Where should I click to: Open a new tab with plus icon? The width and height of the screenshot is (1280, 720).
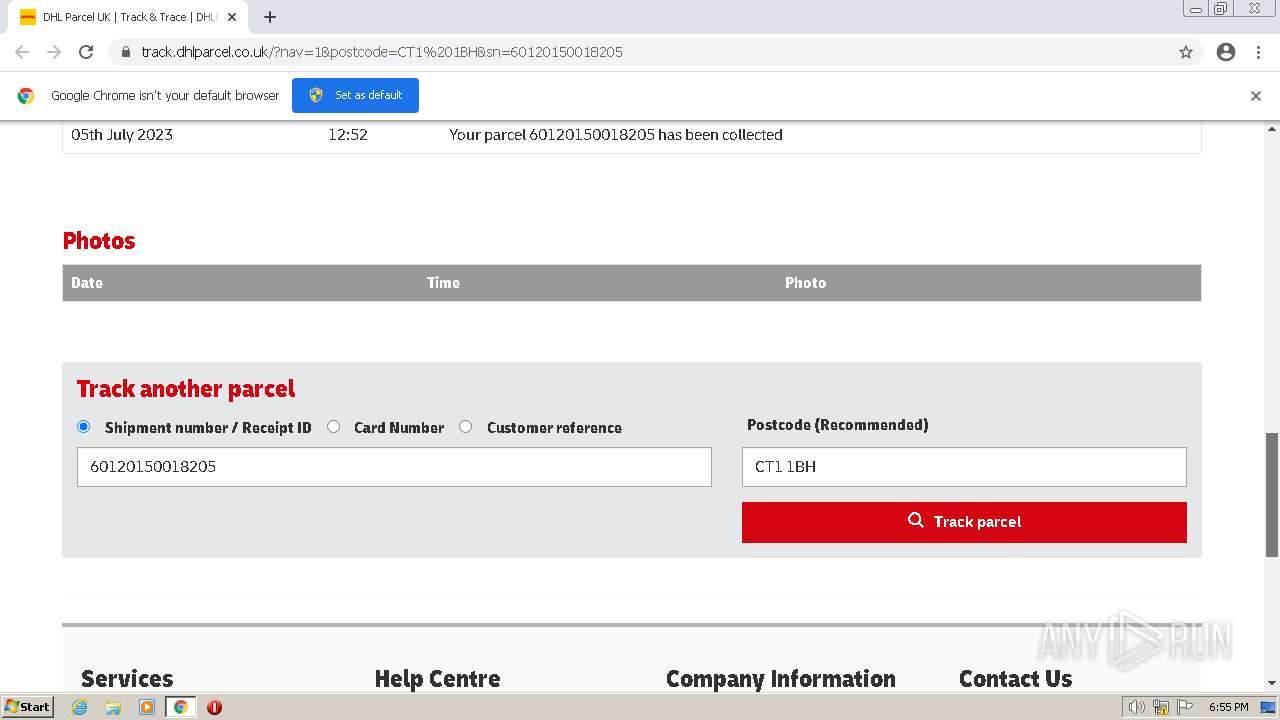pyautogui.click(x=270, y=17)
